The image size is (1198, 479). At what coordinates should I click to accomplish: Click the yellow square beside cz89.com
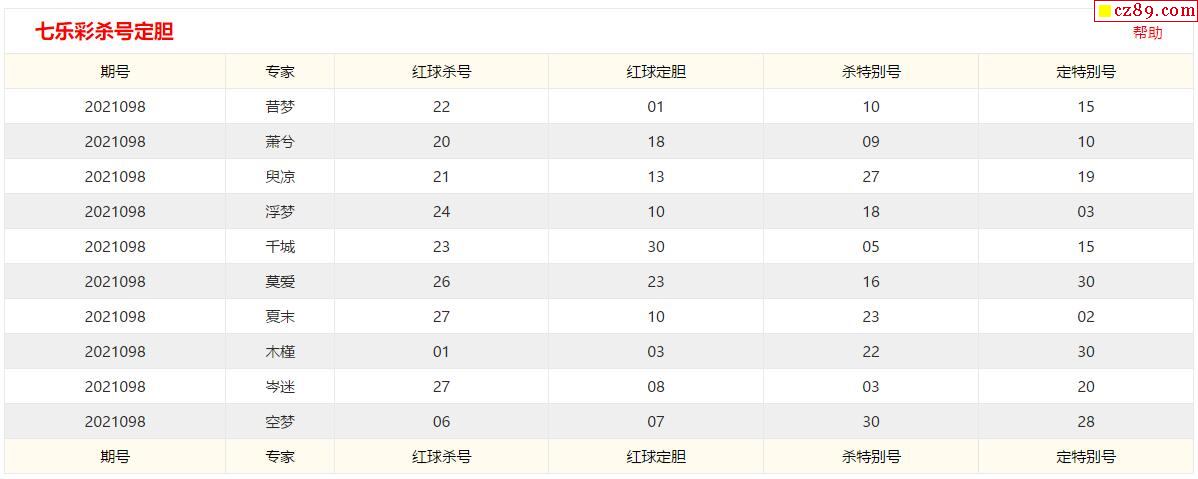[x=1104, y=12]
